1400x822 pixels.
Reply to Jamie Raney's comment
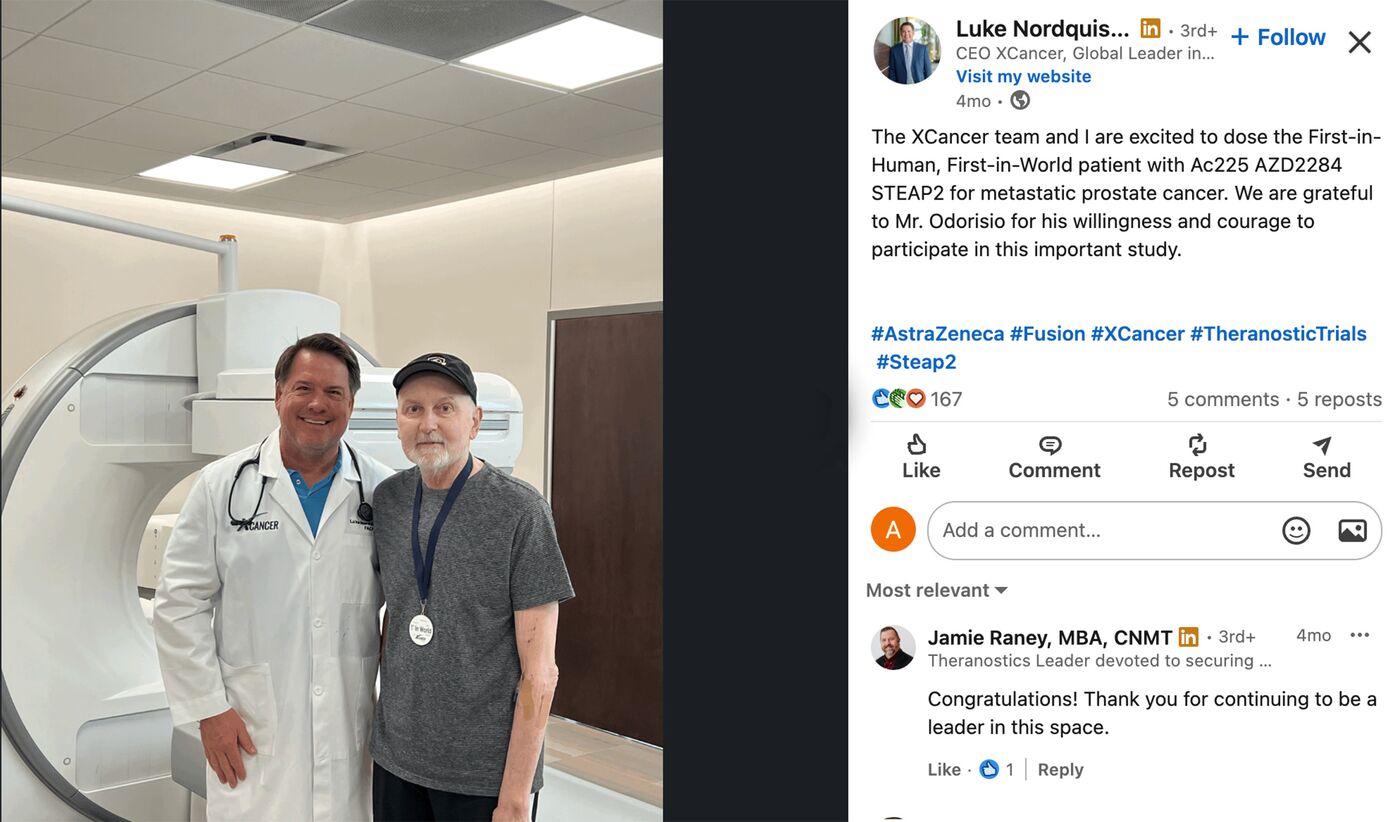pyautogui.click(x=1060, y=769)
